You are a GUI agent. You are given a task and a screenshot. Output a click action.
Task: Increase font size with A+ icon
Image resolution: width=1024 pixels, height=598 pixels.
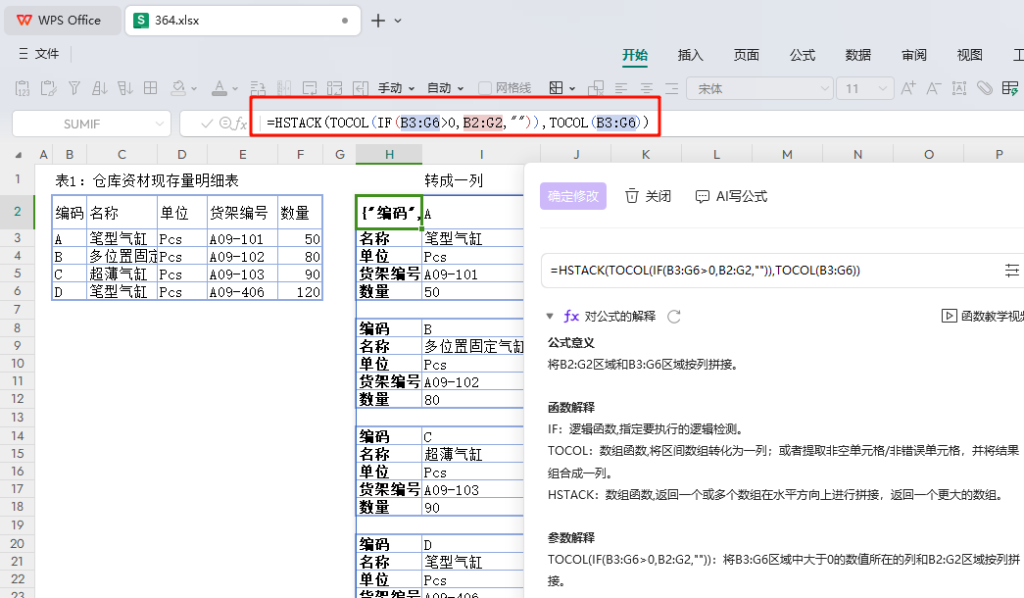pos(908,88)
